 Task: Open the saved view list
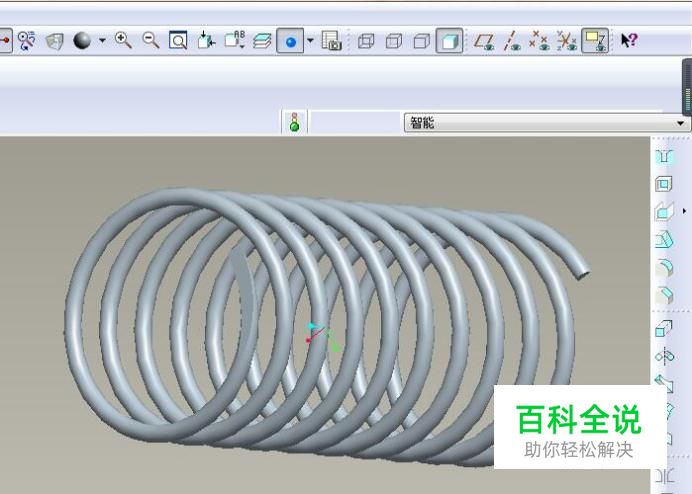(234, 40)
